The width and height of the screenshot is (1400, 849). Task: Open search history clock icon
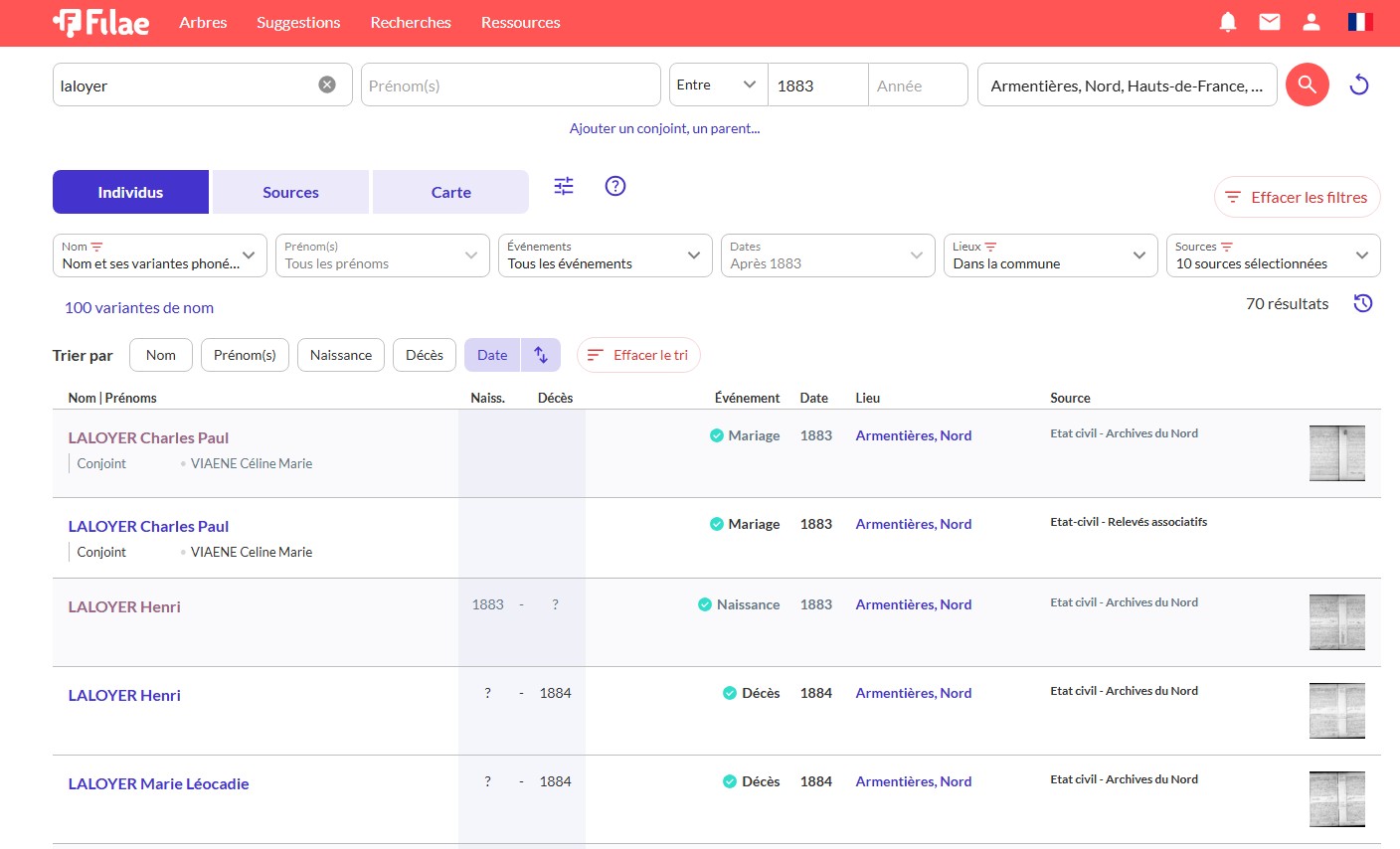coord(1363,303)
